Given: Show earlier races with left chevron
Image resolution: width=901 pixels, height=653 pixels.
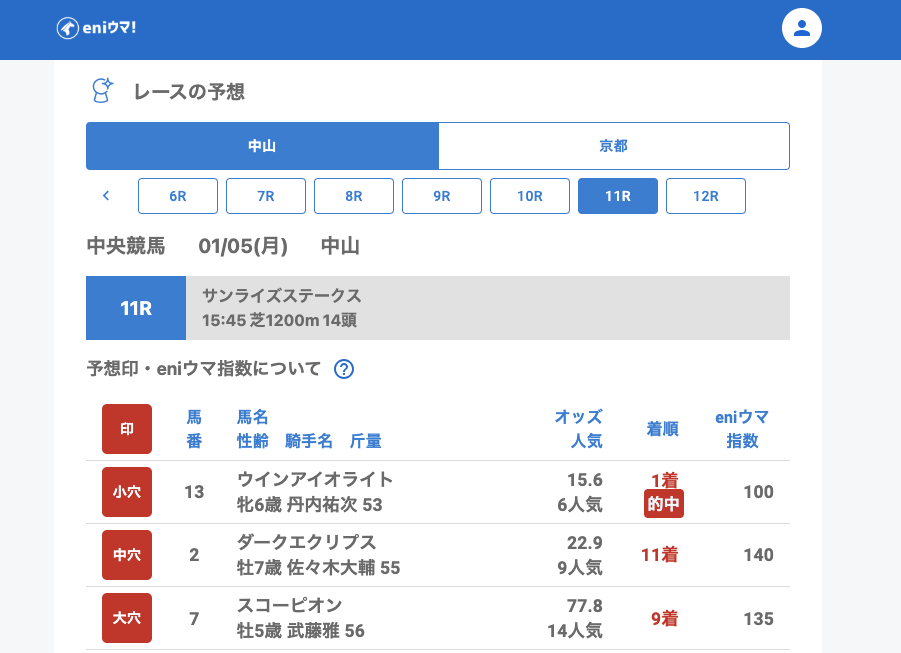Looking at the screenshot, I should [106, 196].
